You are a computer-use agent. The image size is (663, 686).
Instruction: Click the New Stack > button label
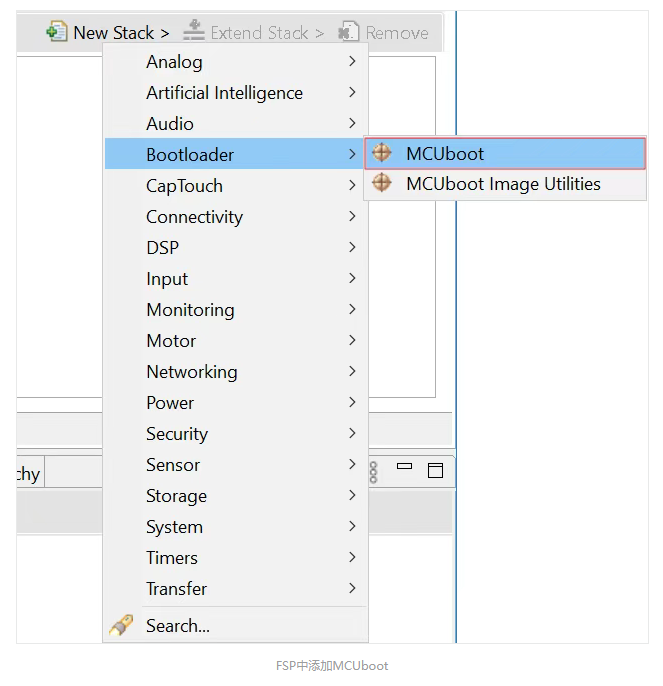(x=121, y=33)
